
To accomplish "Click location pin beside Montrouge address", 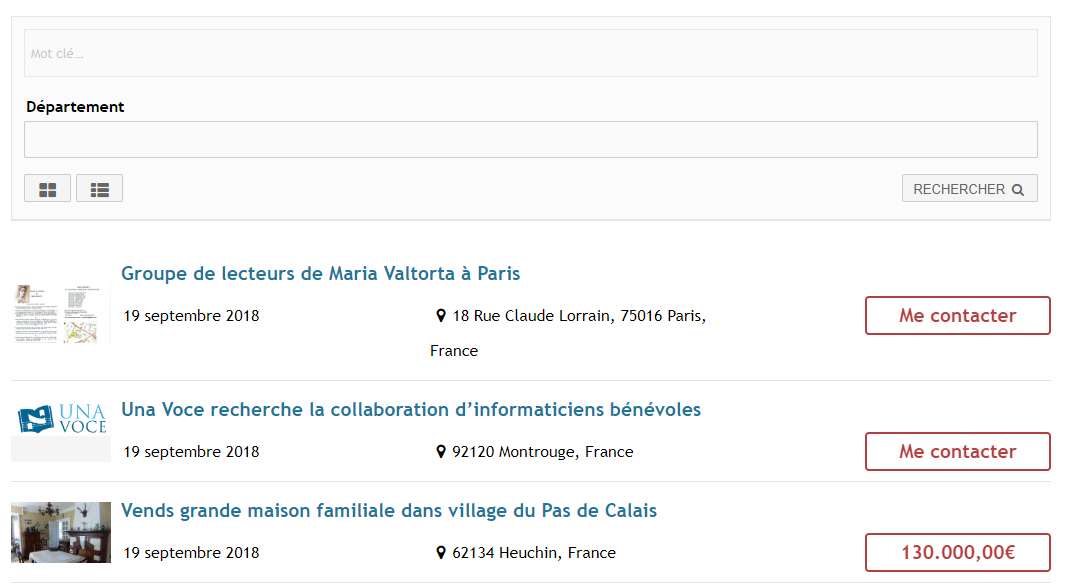I will click(441, 452).
